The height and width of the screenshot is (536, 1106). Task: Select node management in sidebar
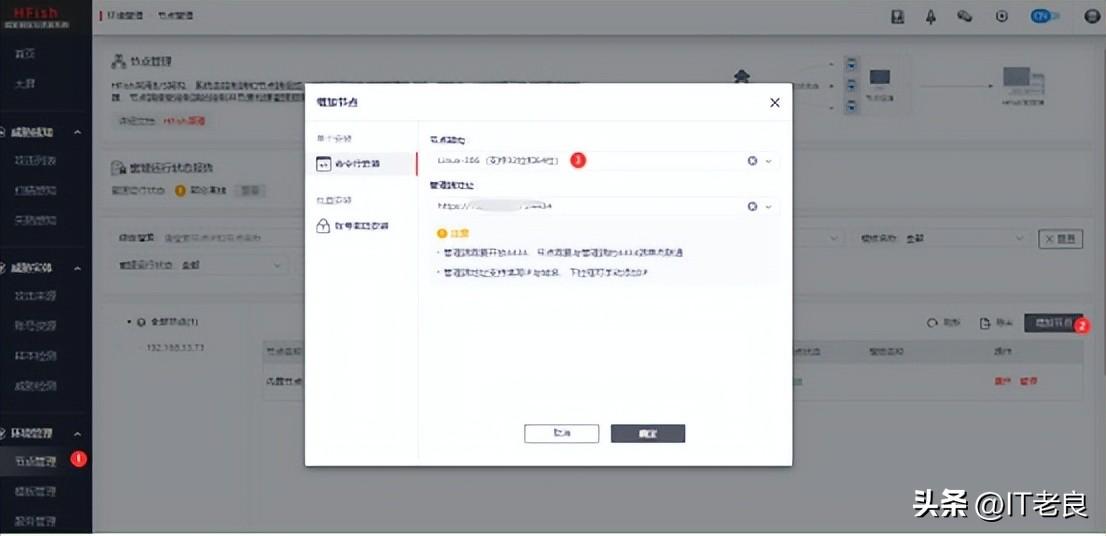tap(35, 462)
